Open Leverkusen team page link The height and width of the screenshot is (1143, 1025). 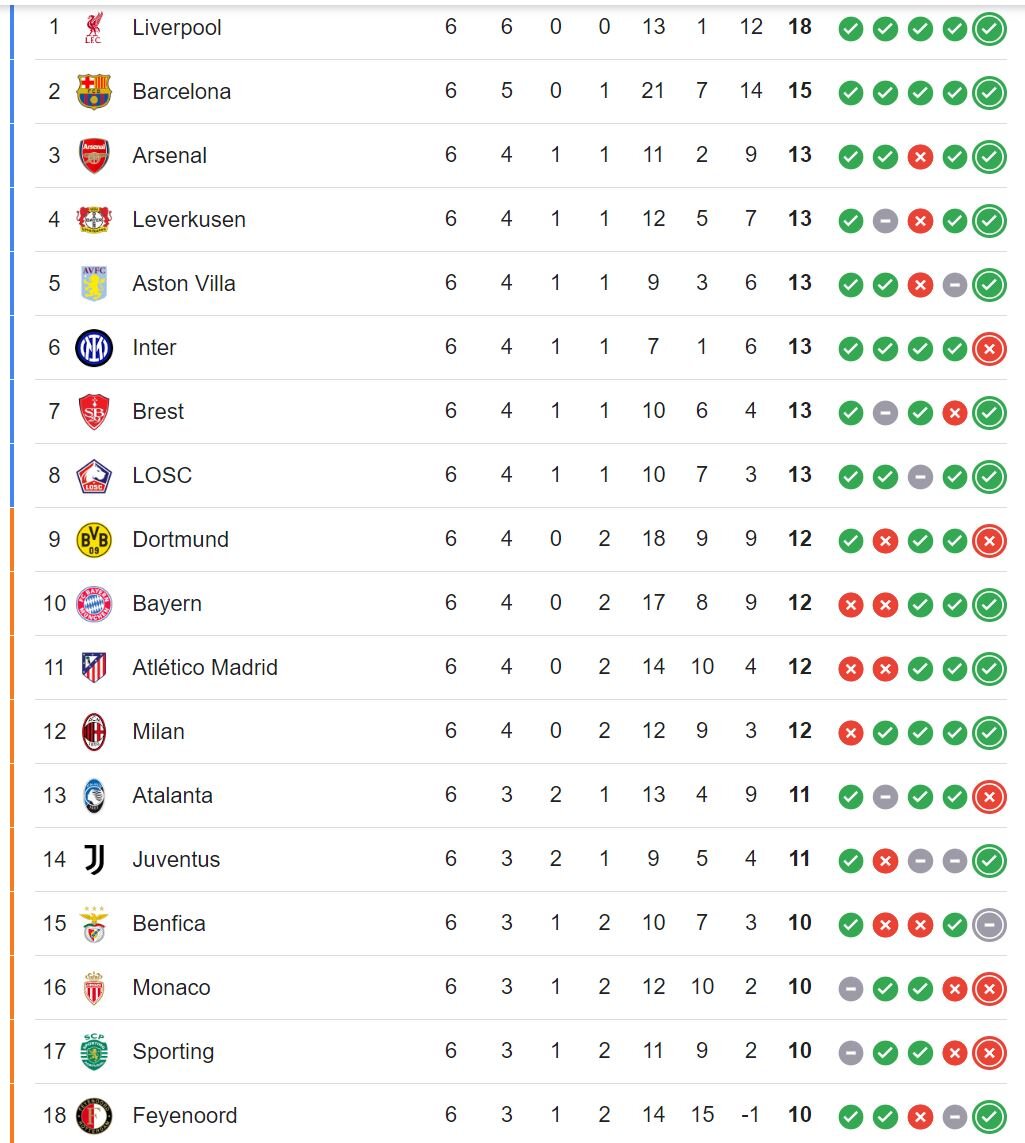[189, 220]
